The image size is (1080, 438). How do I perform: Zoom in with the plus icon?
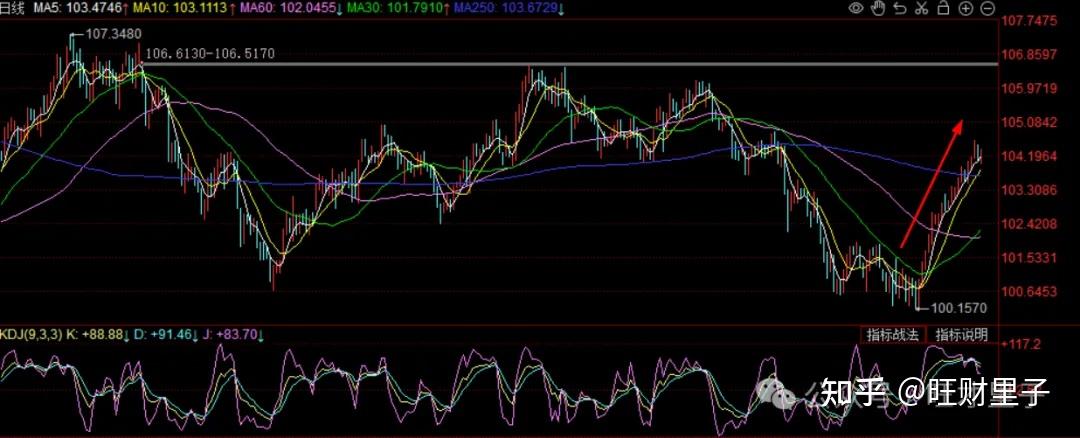[x=965, y=8]
